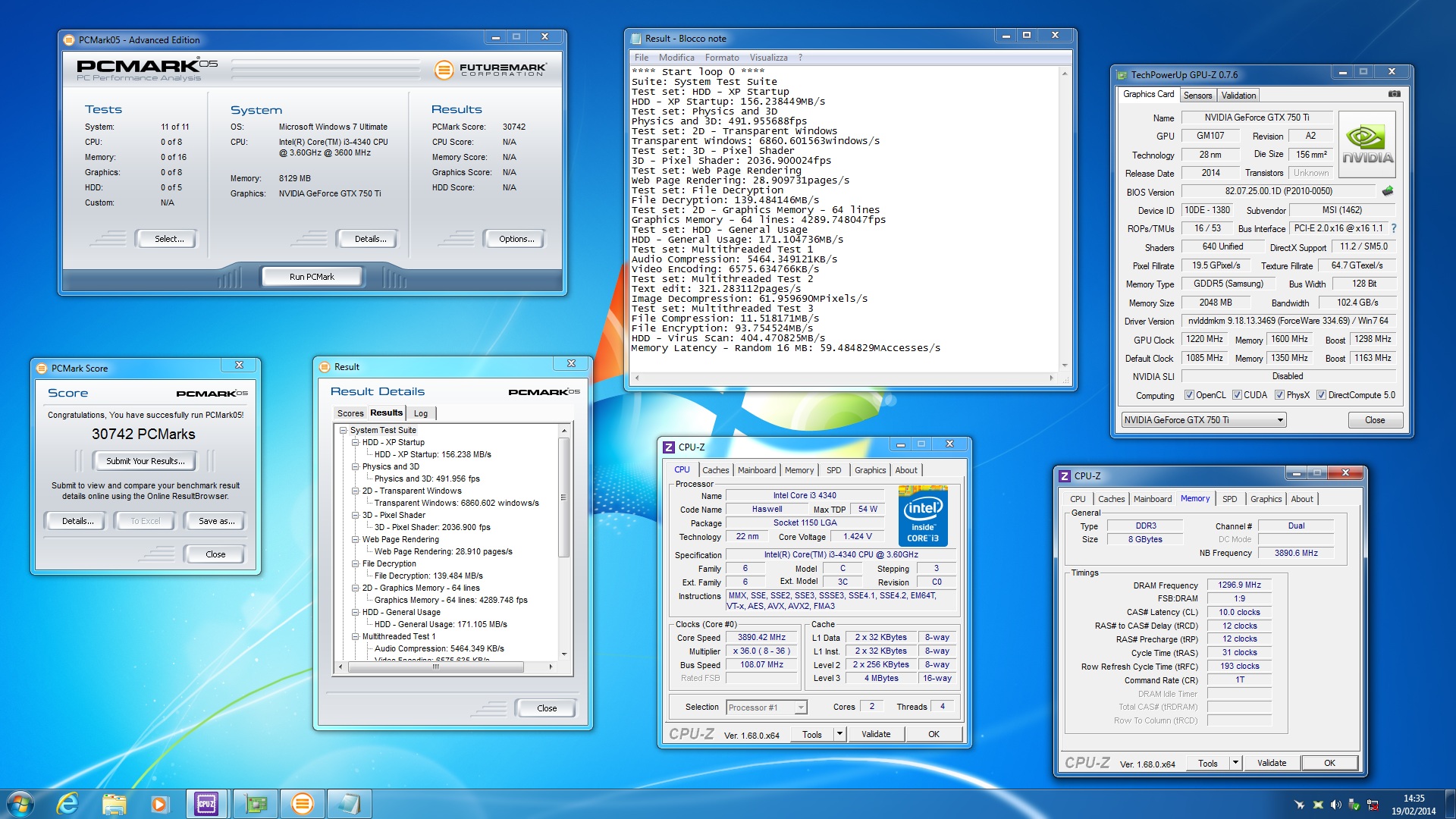Collapse the HDD - XP Startup tree node
The height and width of the screenshot is (819, 1456).
coord(355,443)
